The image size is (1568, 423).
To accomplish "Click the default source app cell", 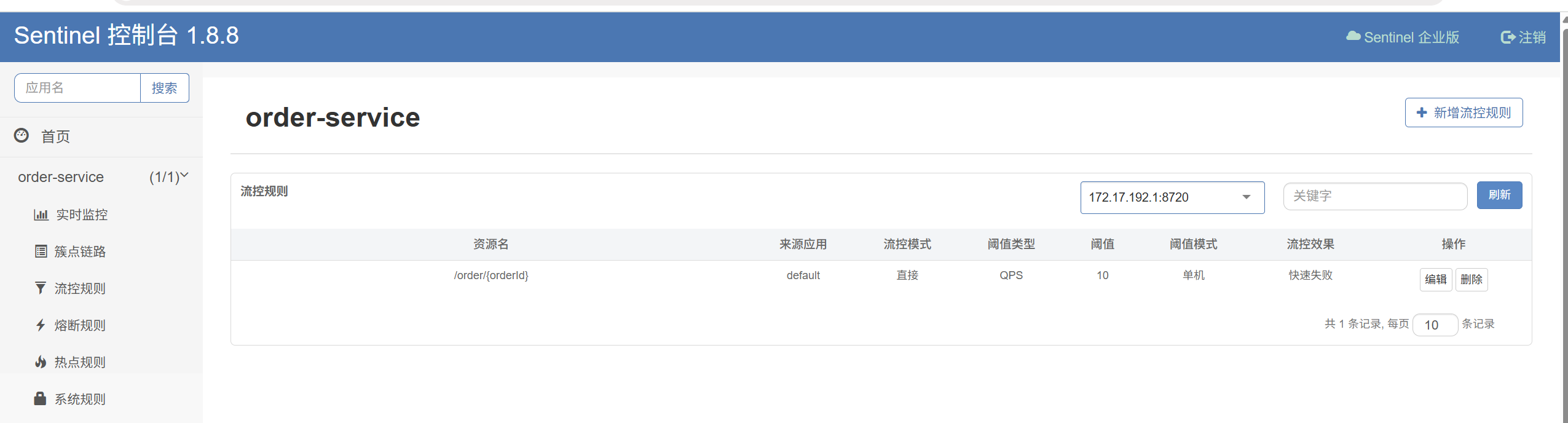I will pos(803,275).
